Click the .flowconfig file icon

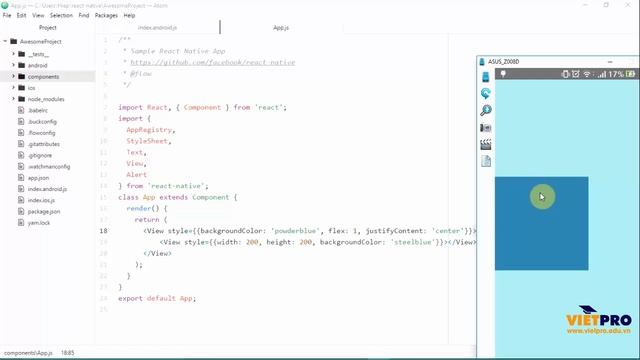pos(21,133)
